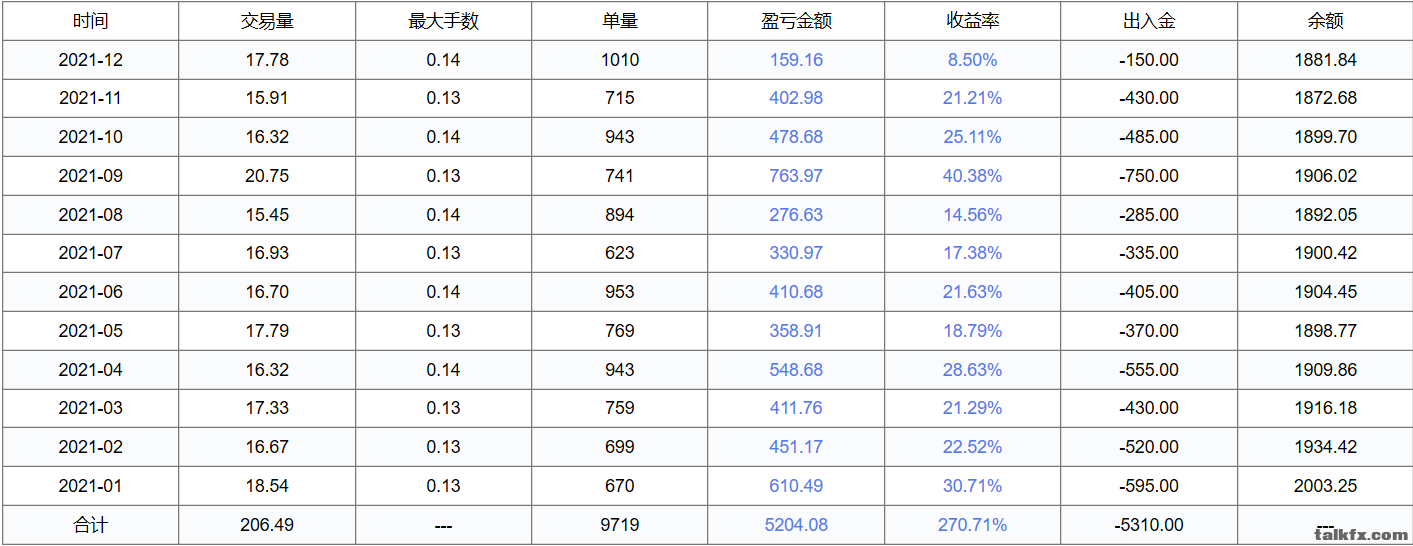Select the 2021-02 date cell

pyautogui.click(x=91, y=447)
